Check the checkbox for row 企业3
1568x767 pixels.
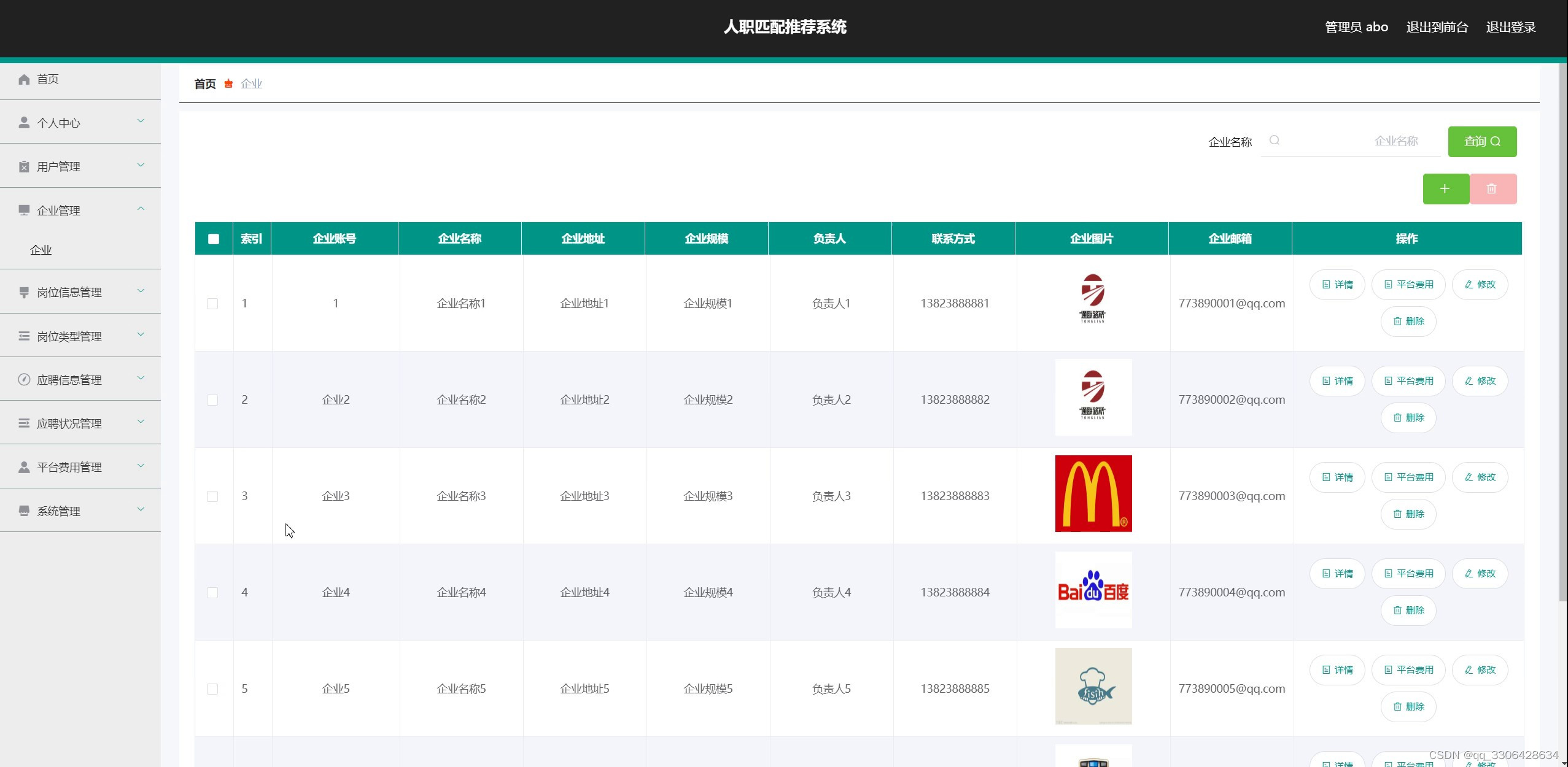(212, 496)
